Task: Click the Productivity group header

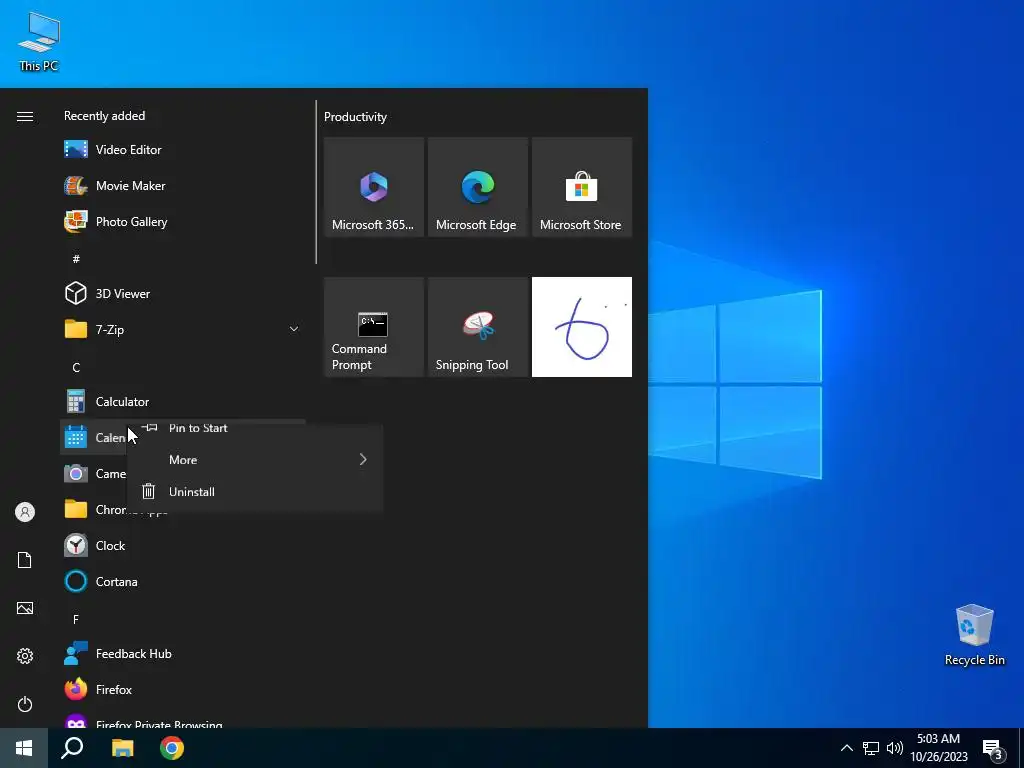Action: [355, 117]
